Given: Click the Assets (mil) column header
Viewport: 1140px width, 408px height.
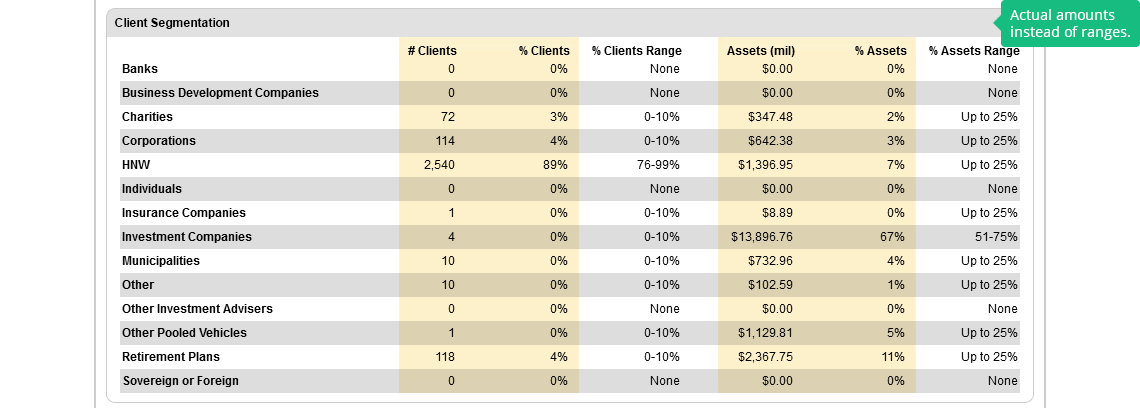Looking at the screenshot, I should (760, 51).
